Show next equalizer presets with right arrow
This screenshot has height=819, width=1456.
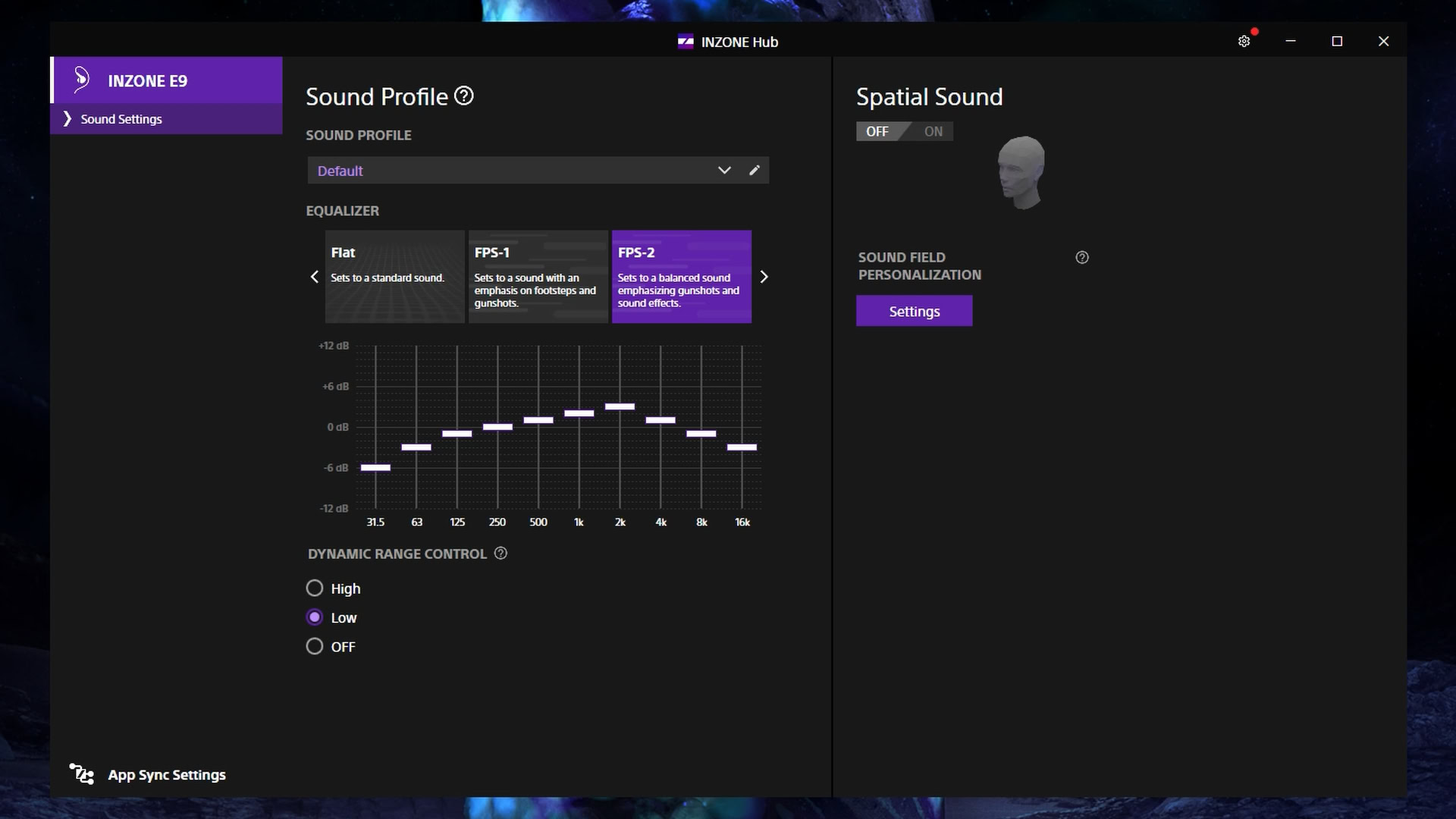click(x=764, y=277)
